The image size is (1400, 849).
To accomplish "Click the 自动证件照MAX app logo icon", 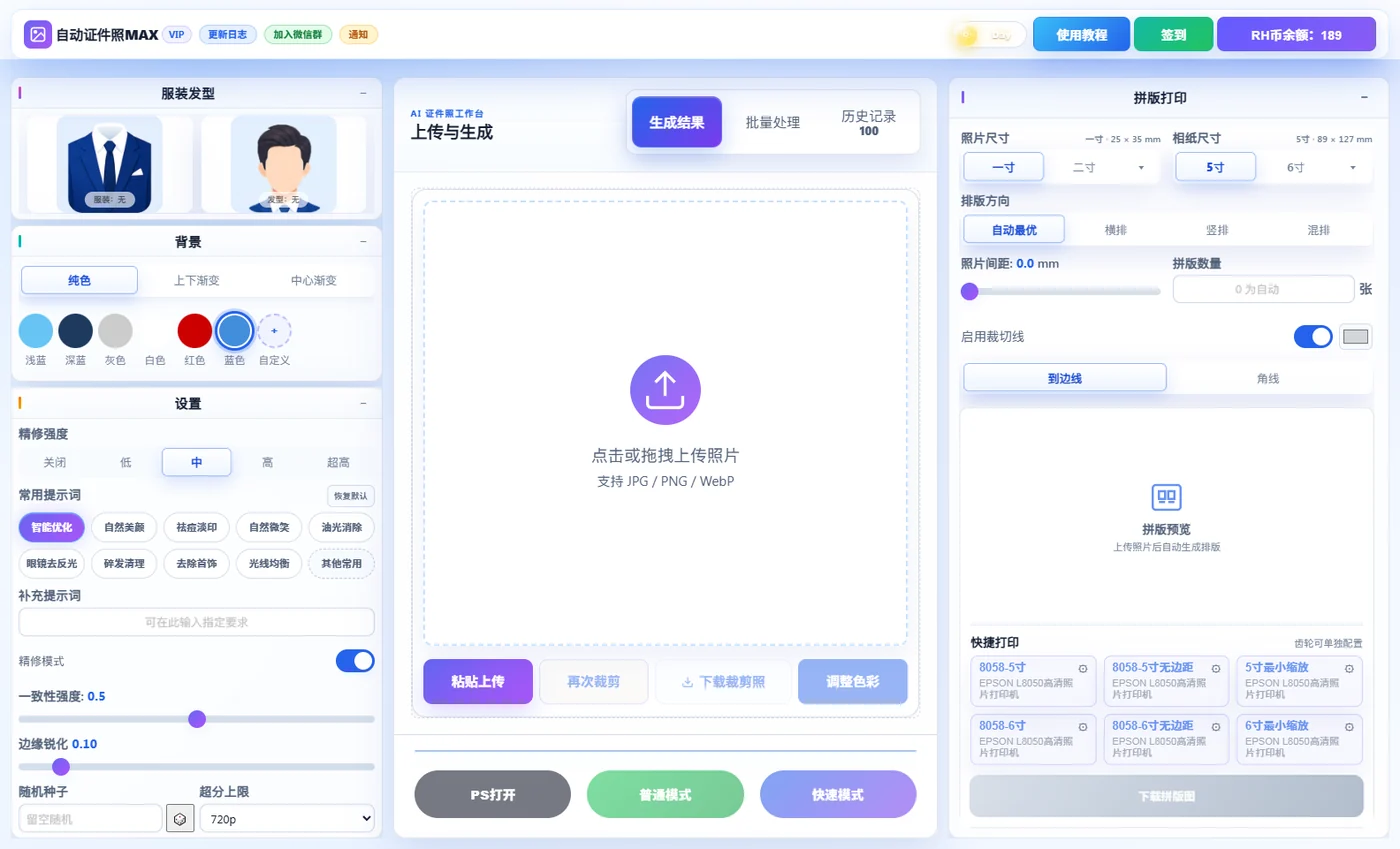I will click(38, 35).
